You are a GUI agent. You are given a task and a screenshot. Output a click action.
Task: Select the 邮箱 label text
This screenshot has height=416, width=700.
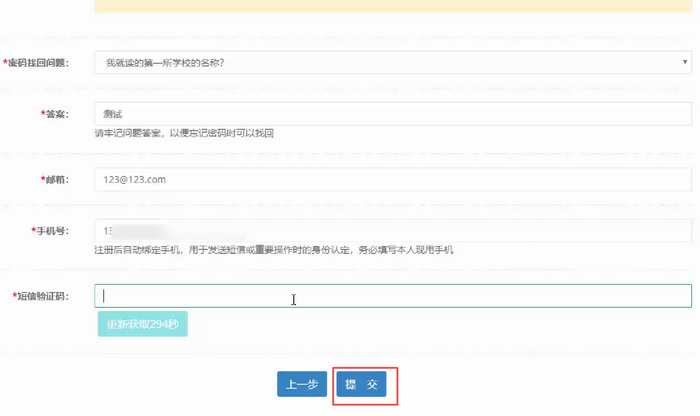pos(57,179)
